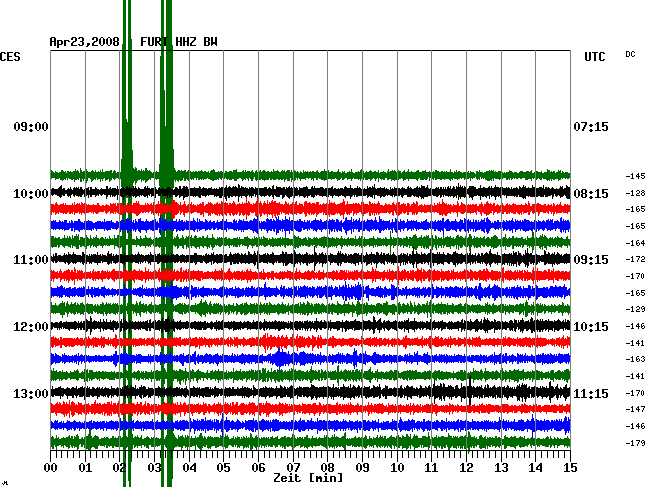Click the '07:15' UTC time label
This screenshot has height=494, width=650.
591,127
